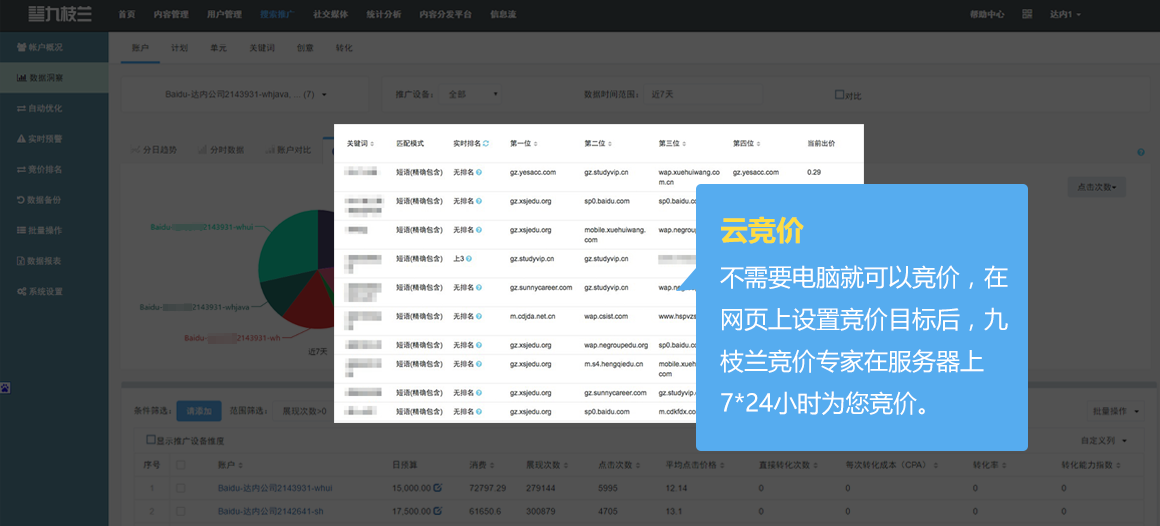Switch to 计划 tab
1160x526 pixels.
[179, 48]
